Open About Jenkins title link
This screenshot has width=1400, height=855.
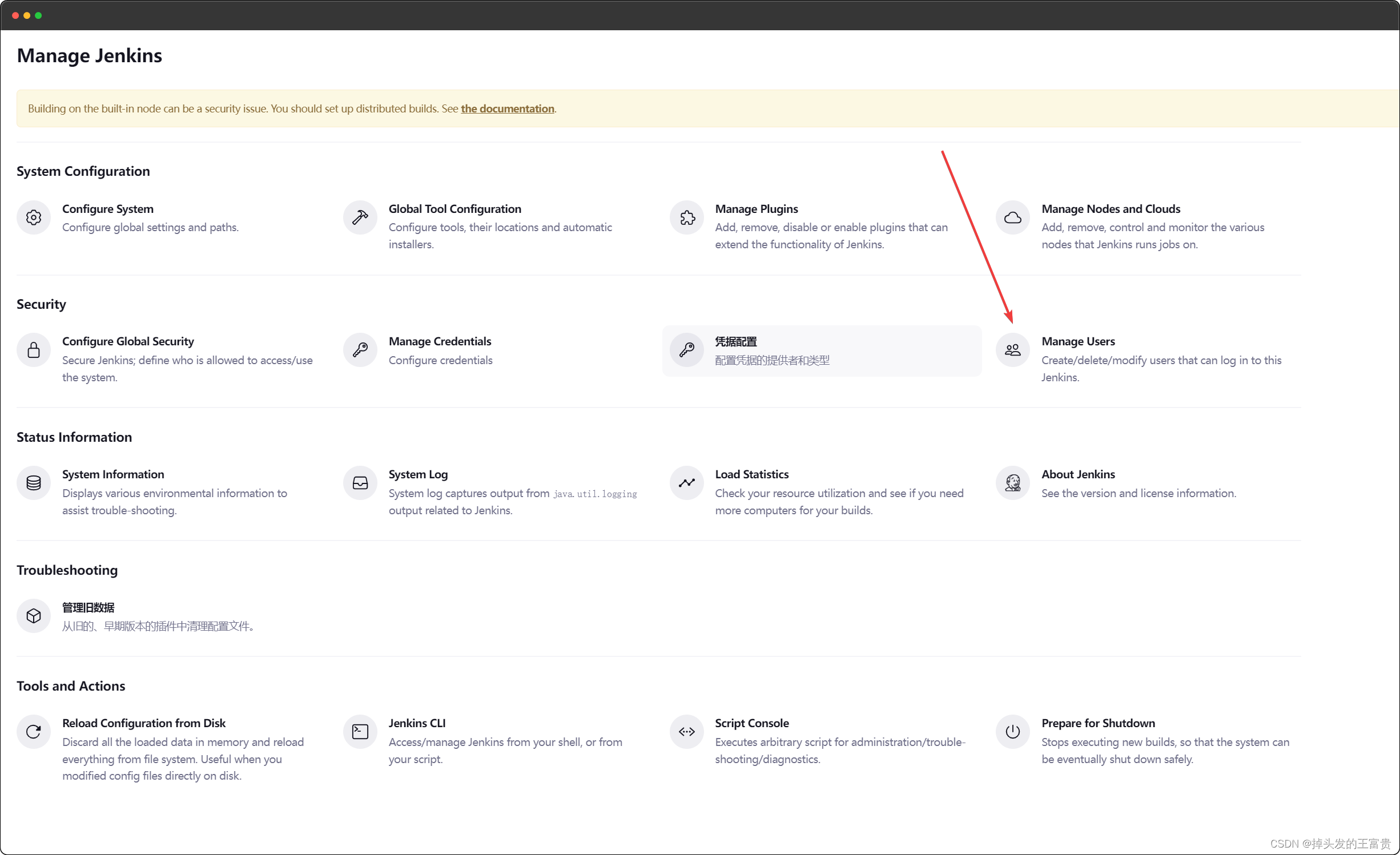pyautogui.click(x=1078, y=474)
